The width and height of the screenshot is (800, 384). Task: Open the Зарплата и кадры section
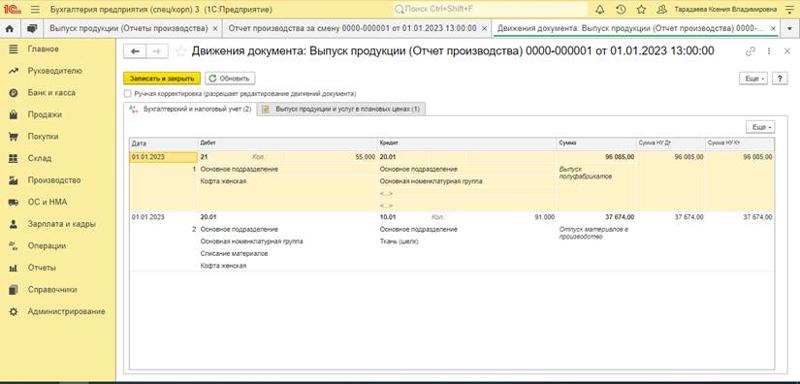[62, 224]
